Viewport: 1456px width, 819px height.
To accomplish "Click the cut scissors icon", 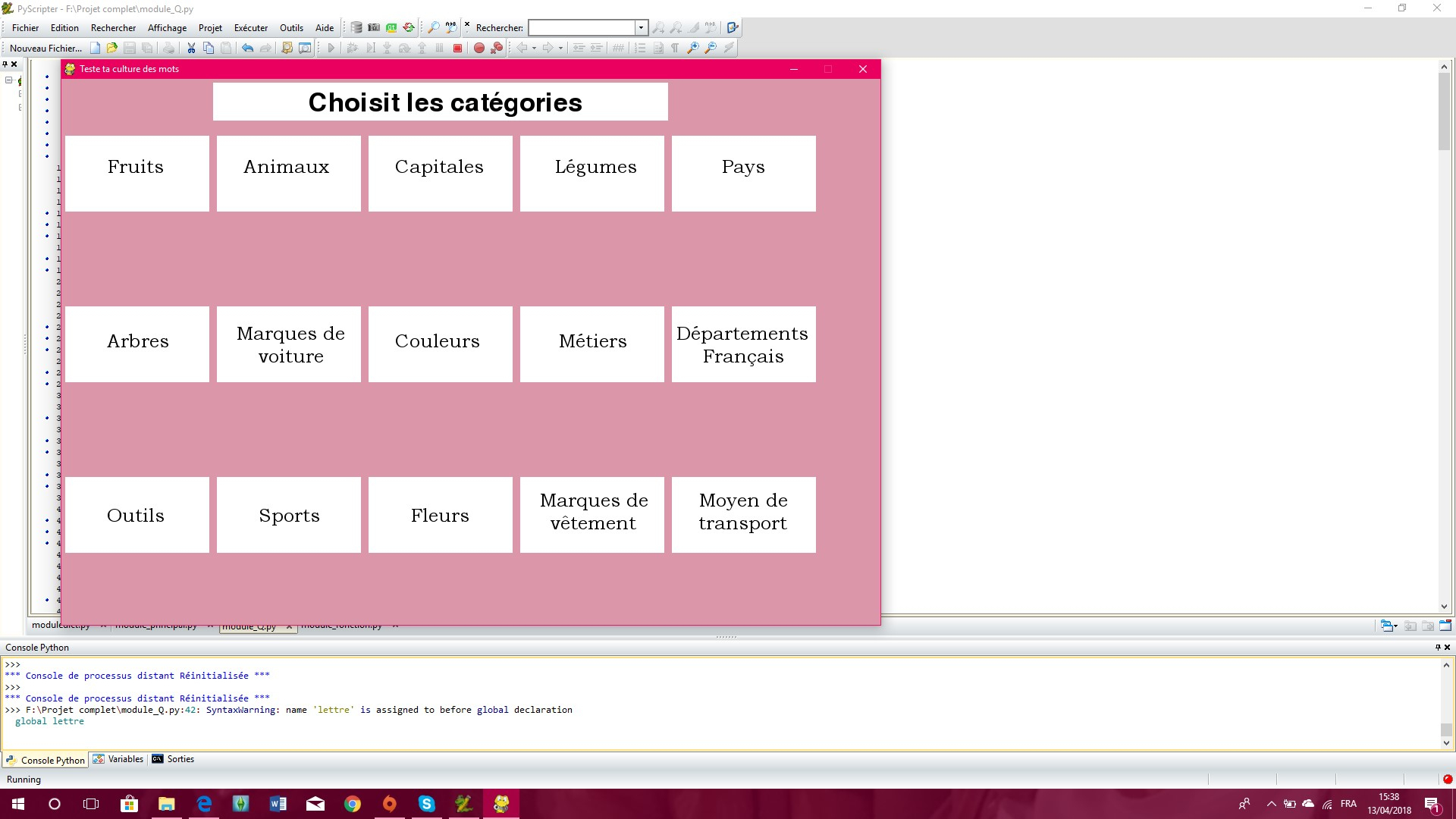I will [x=191, y=48].
